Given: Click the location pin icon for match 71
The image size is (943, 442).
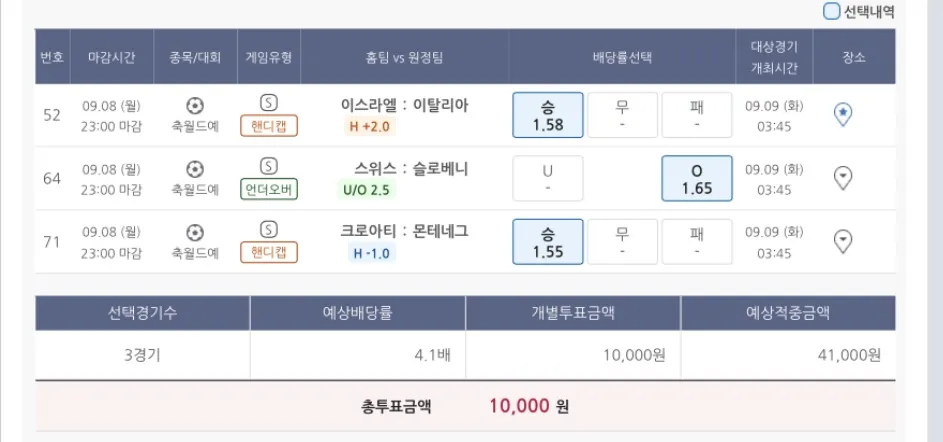Looking at the screenshot, I should tap(843, 241).
